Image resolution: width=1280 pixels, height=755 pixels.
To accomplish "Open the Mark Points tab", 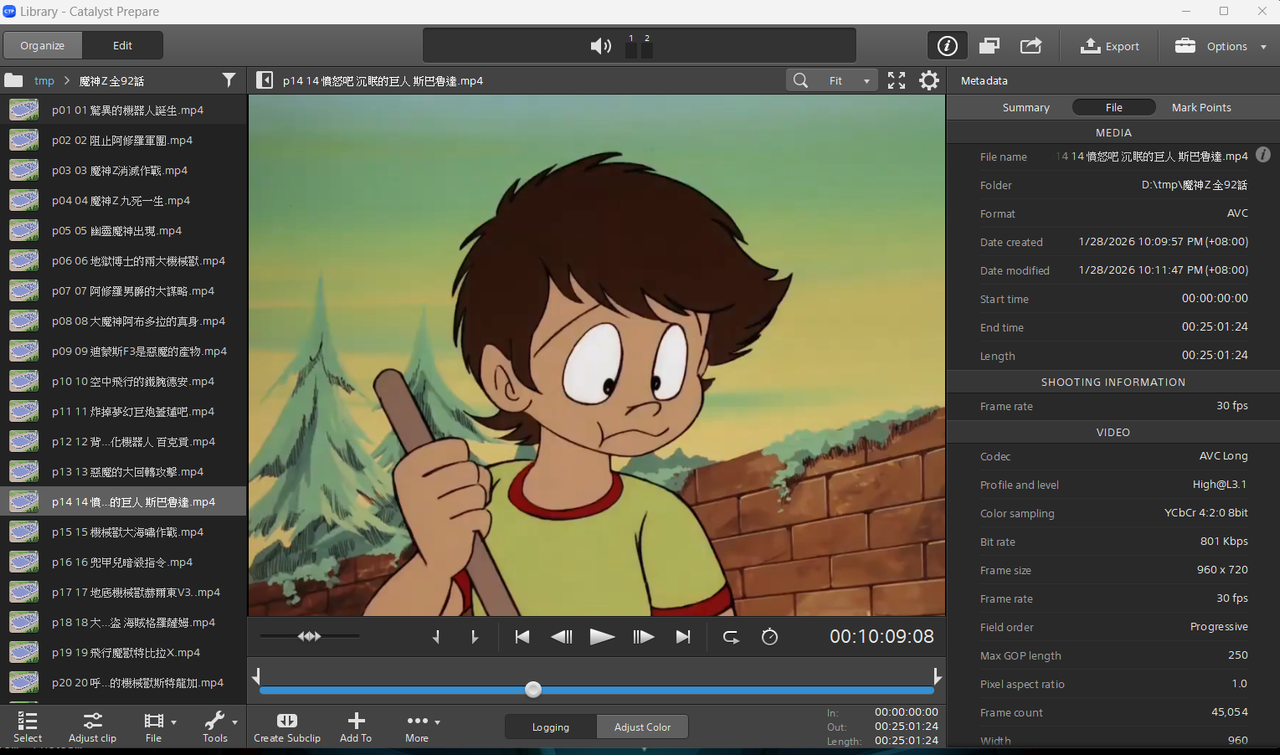I will click(x=1201, y=107).
